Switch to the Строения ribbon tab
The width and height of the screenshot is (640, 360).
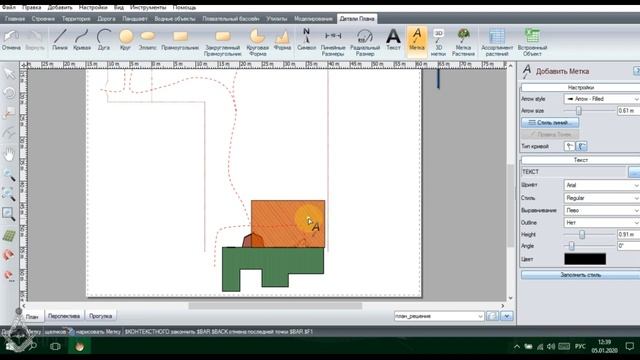pos(43,19)
